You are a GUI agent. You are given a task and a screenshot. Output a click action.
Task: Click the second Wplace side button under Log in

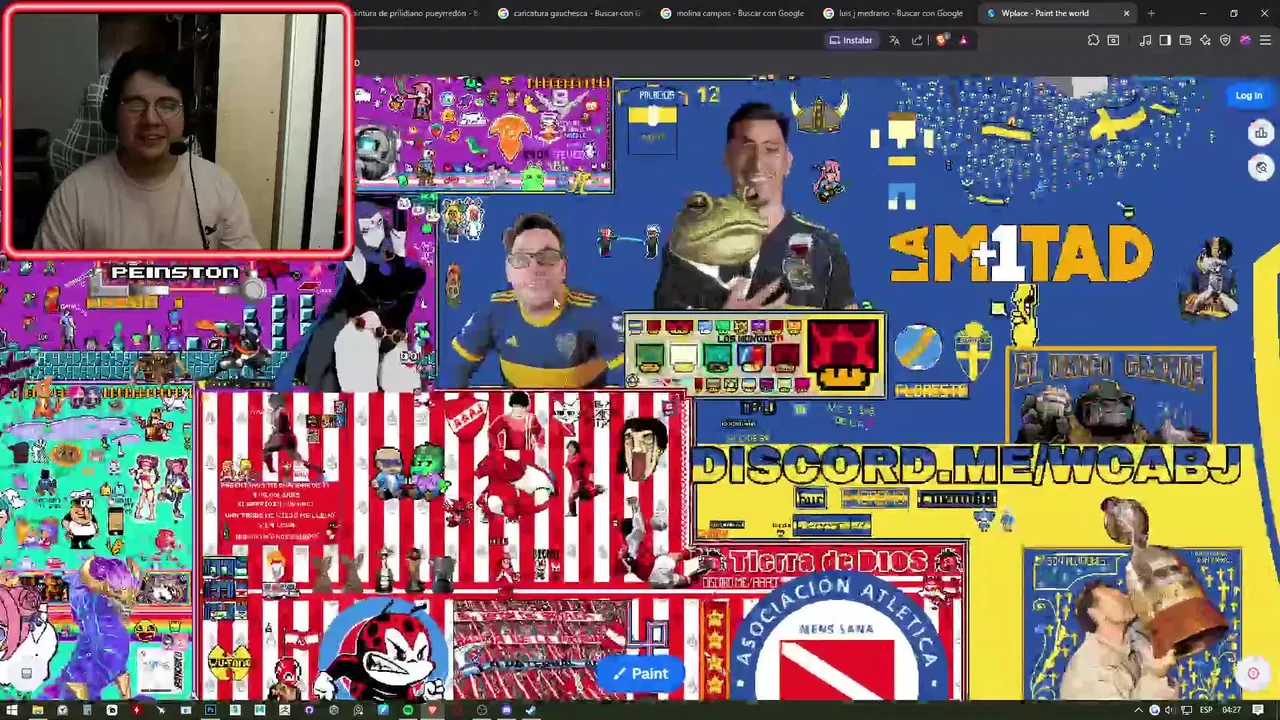1261,167
